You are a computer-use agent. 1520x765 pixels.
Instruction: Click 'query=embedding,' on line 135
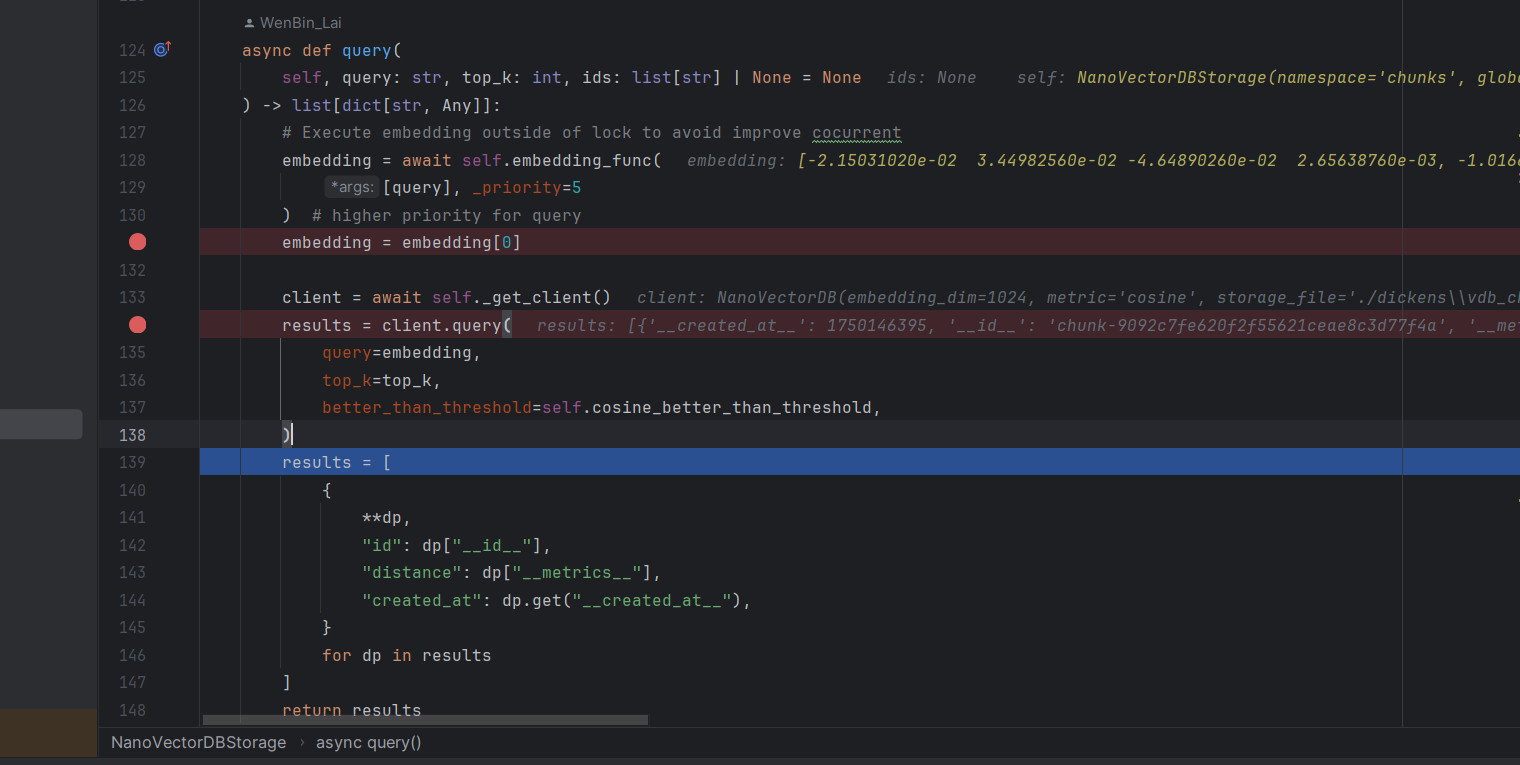point(402,352)
